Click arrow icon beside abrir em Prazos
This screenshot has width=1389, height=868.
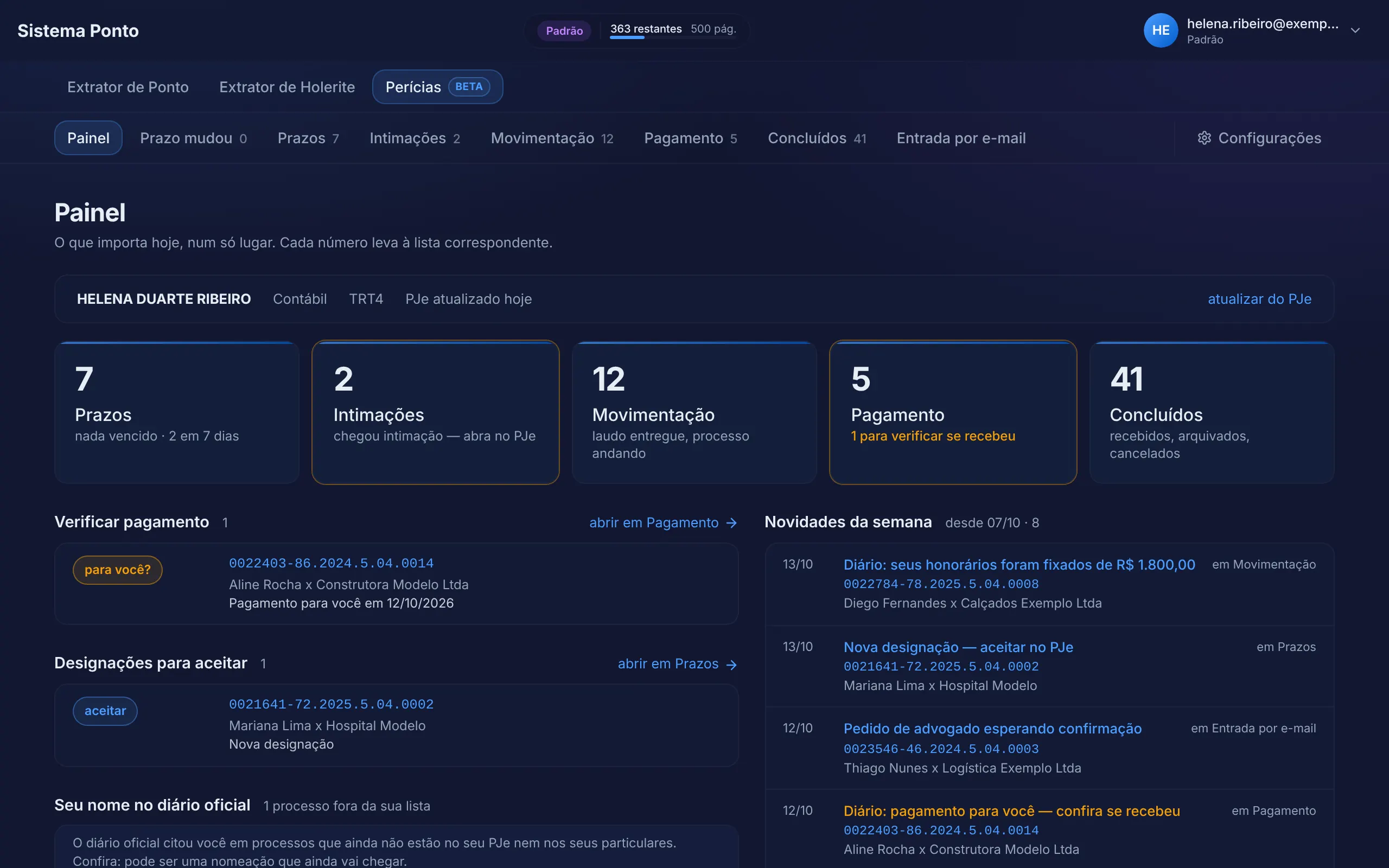coord(731,664)
